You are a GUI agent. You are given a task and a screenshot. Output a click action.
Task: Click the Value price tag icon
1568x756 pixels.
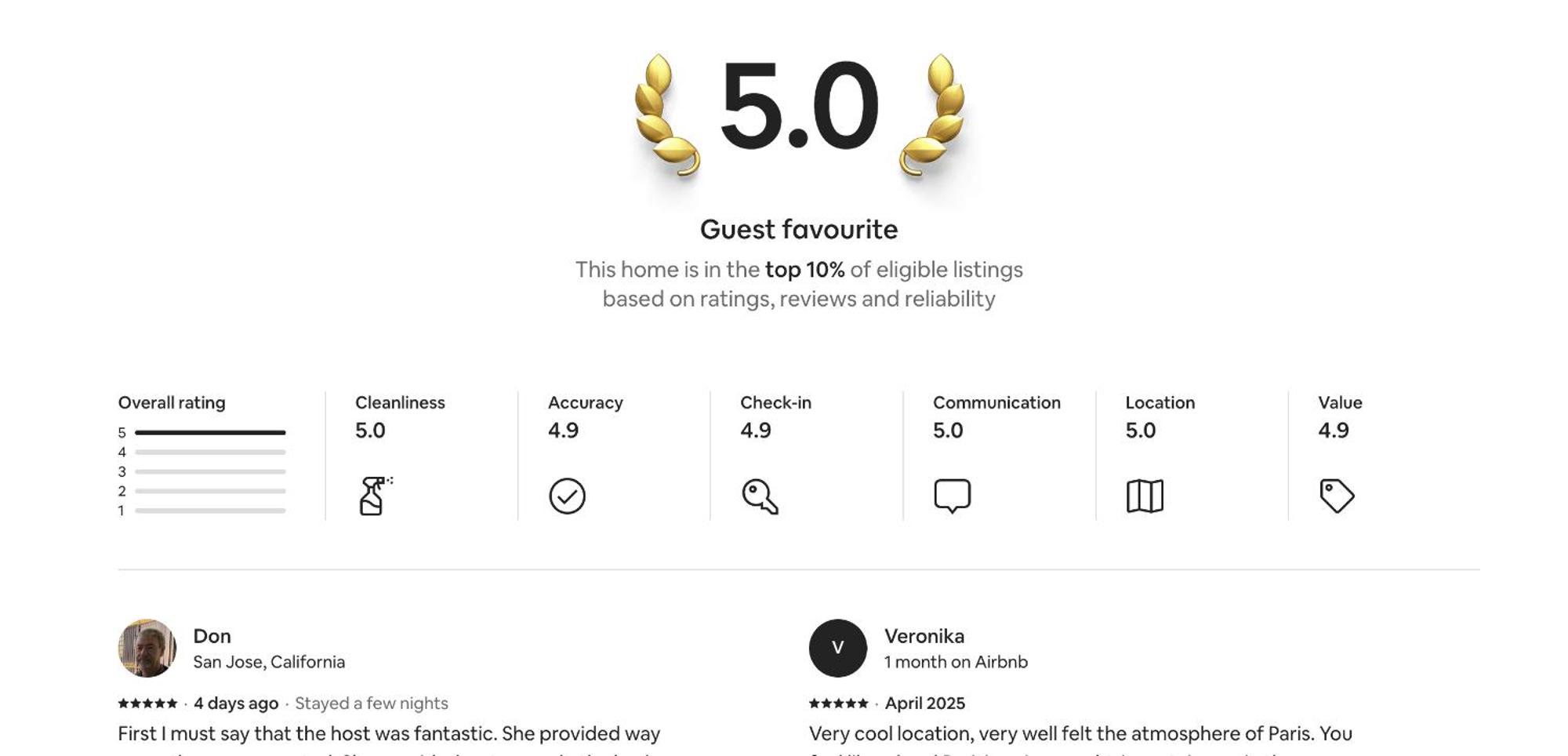click(1337, 496)
